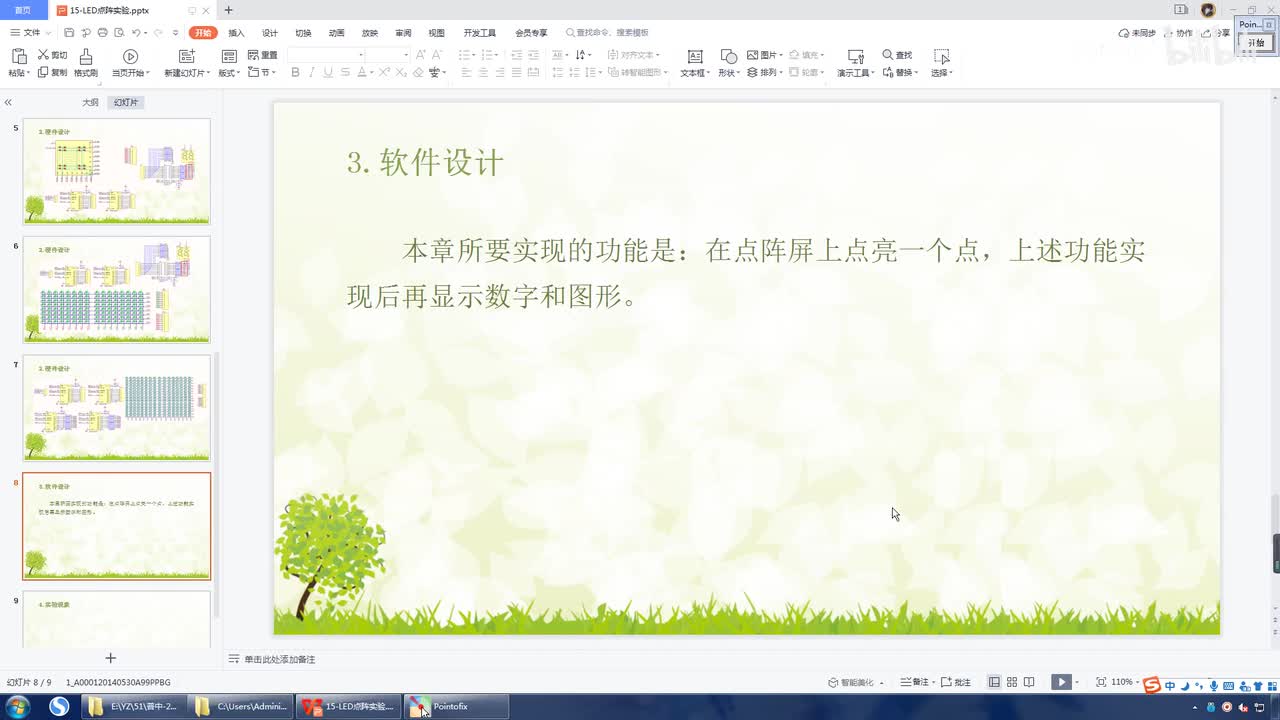The image size is (1280, 720).
Task: Click the 协作 collaborate button
Action: [1178, 33]
